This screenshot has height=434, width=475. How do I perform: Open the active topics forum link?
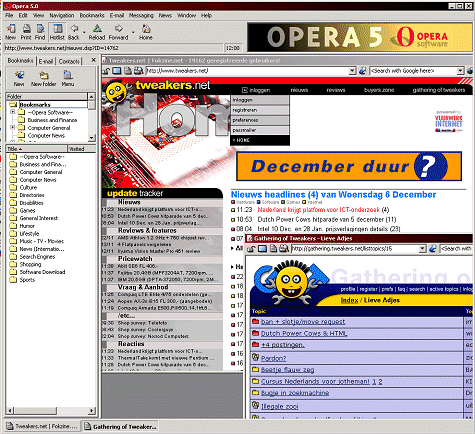pyautogui.click(x=444, y=289)
